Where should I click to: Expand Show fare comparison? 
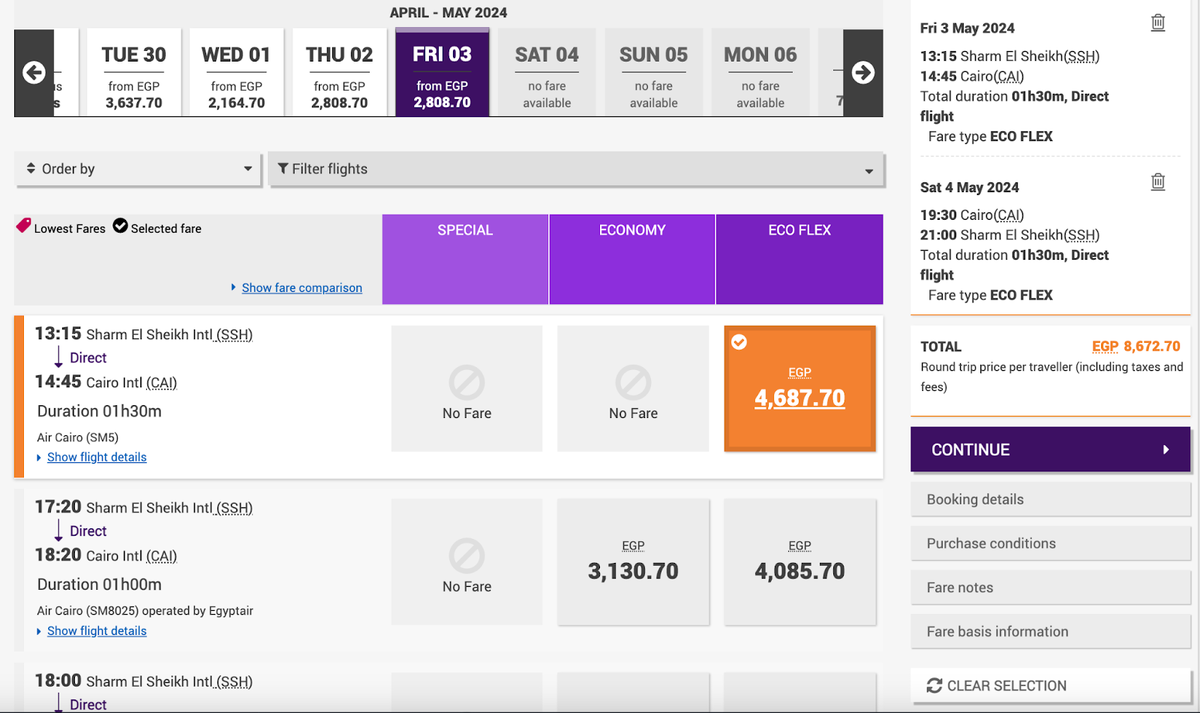pyautogui.click(x=302, y=288)
